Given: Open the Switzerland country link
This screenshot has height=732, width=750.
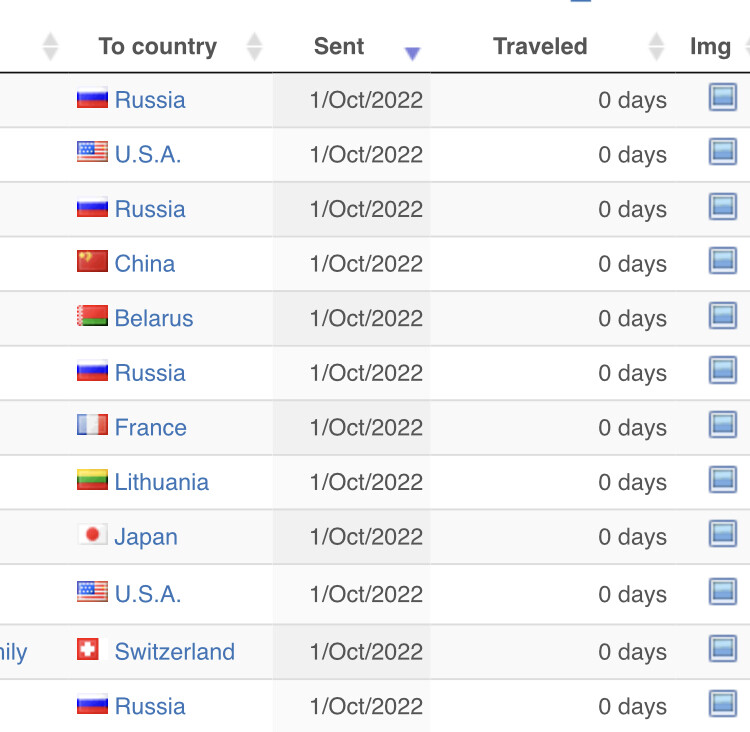Looking at the screenshot, I should 175,652.
